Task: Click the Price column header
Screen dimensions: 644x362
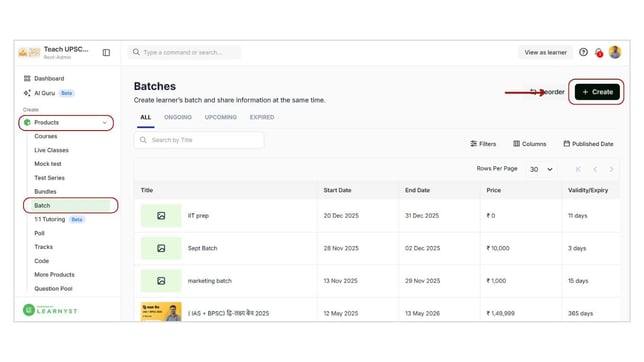Action: [x=493, y=190]
